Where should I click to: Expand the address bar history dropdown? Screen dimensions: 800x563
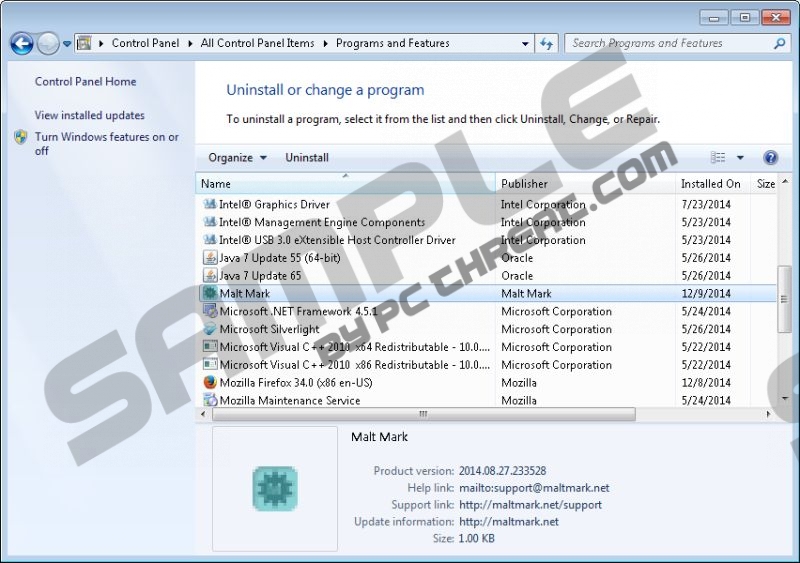(x=526, y=43)
